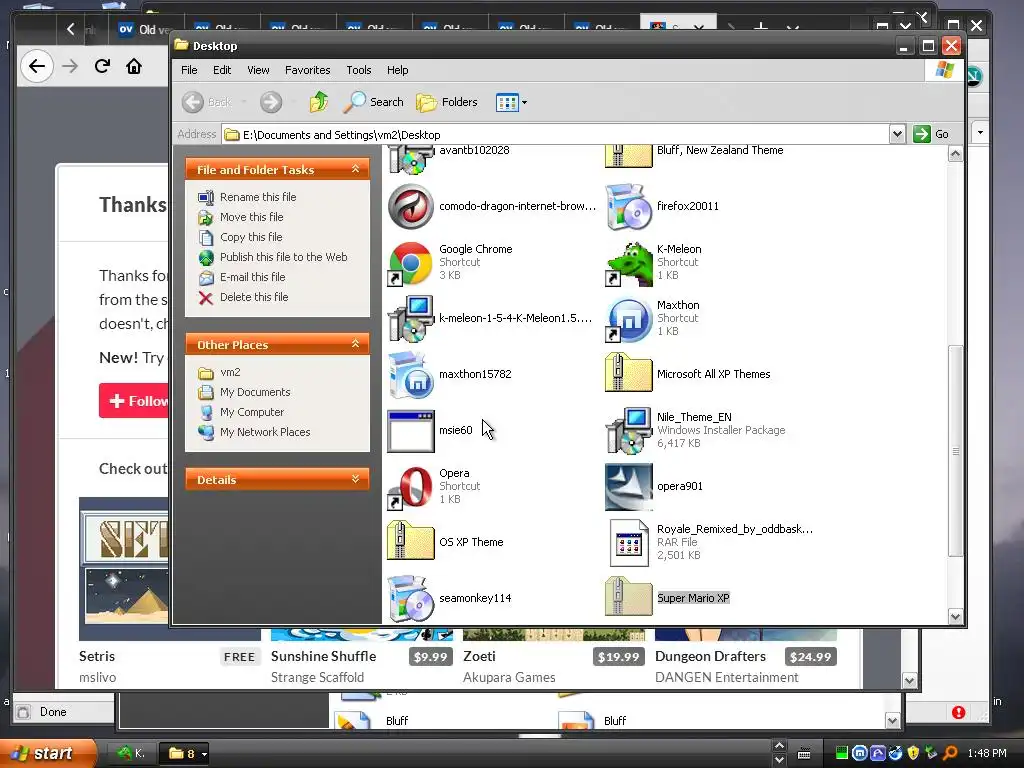Viewport: 1024px width, 768px height.
Task: Select the Google Chrome shortcut
Action: click(451, 263)
